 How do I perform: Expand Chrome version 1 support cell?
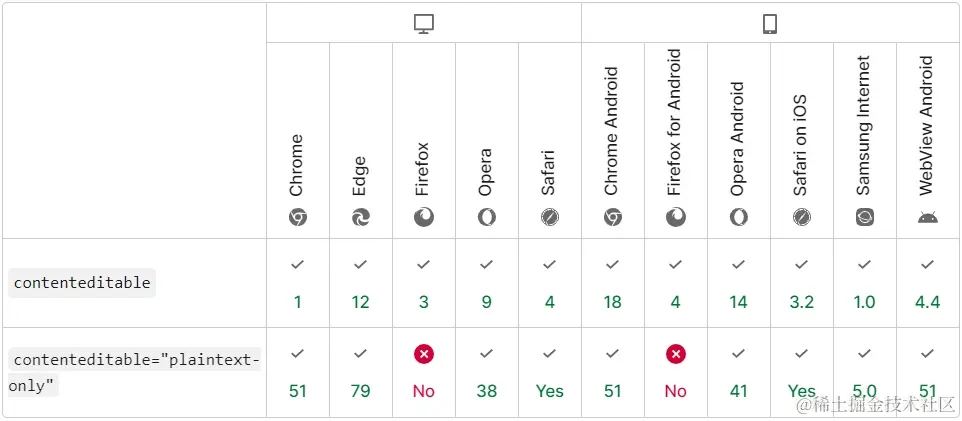(x=298, y=283)
